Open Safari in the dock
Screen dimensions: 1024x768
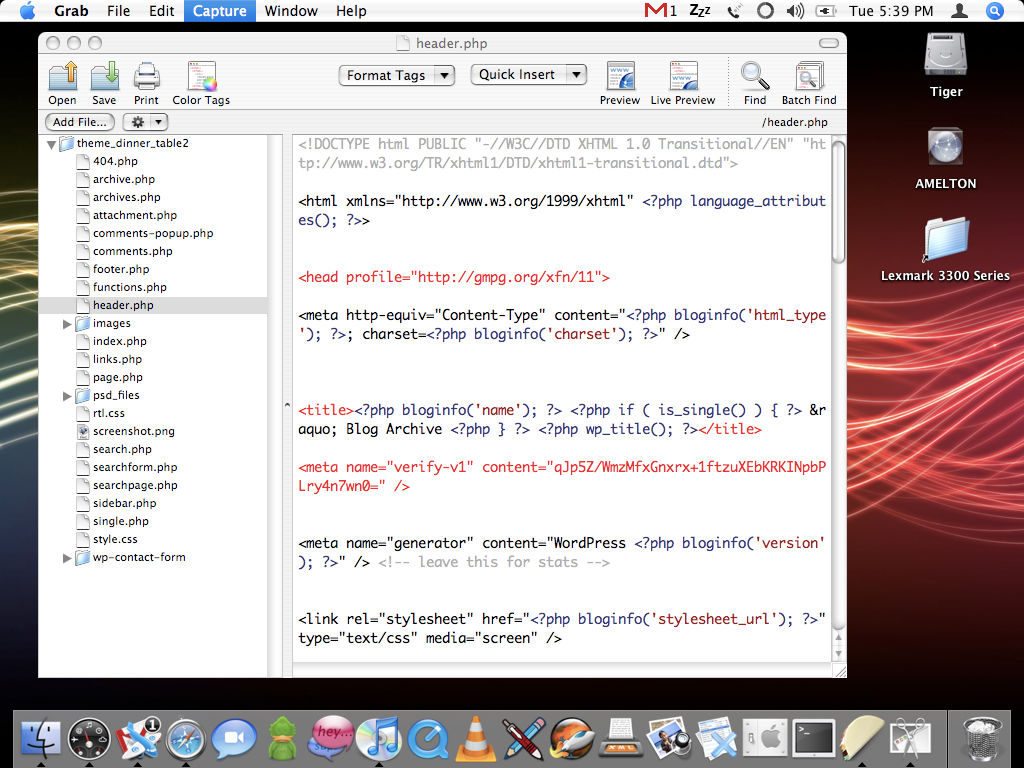pos(185,739)
